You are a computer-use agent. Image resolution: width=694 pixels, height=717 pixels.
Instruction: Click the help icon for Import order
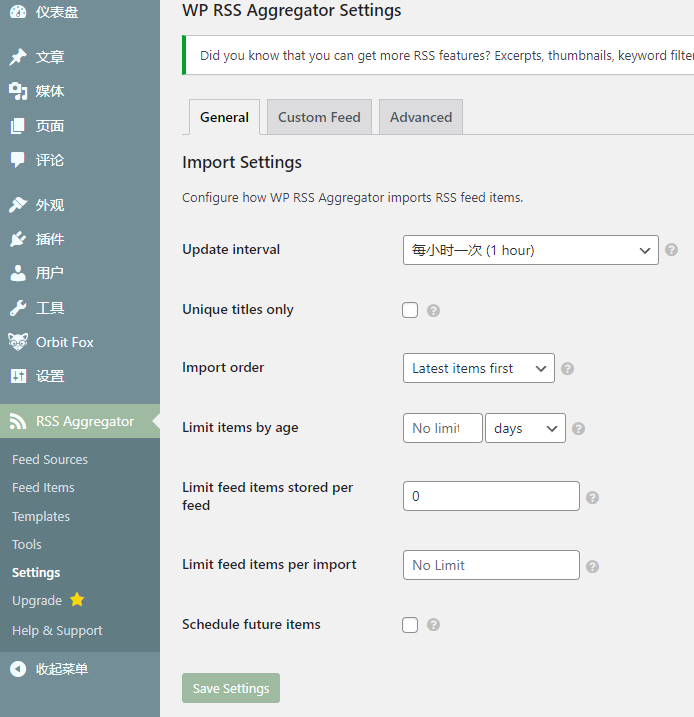[567, 369]
